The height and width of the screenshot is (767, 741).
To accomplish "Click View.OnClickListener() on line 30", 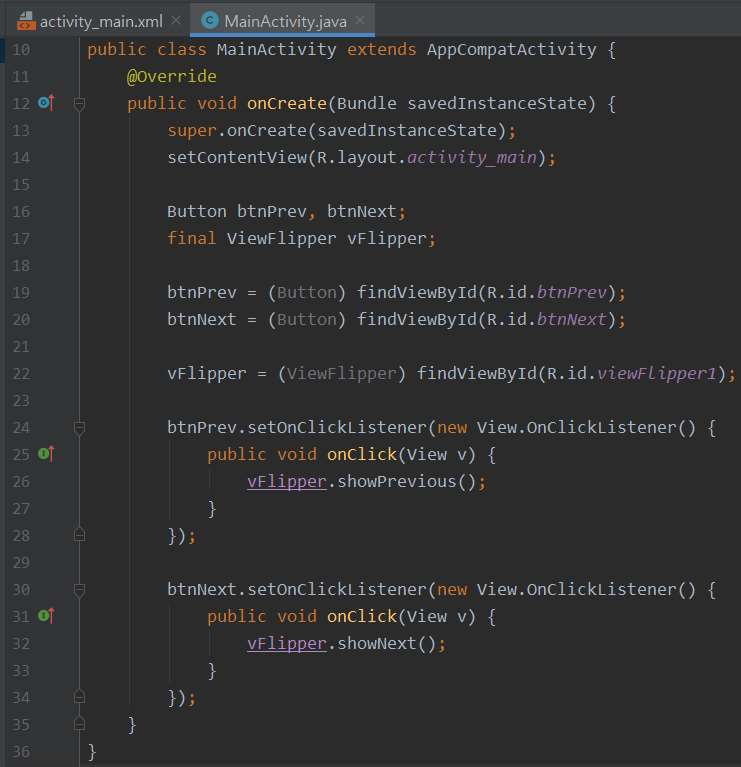I will point(586,589).
